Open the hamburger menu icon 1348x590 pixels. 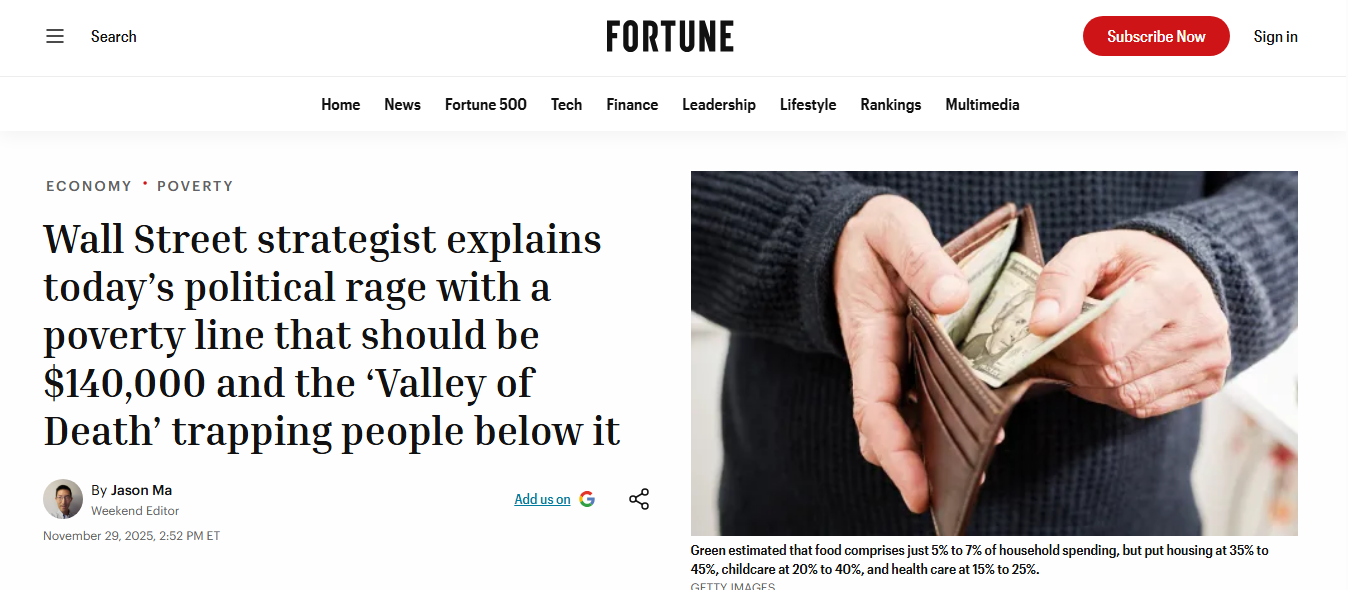point(55,37)
